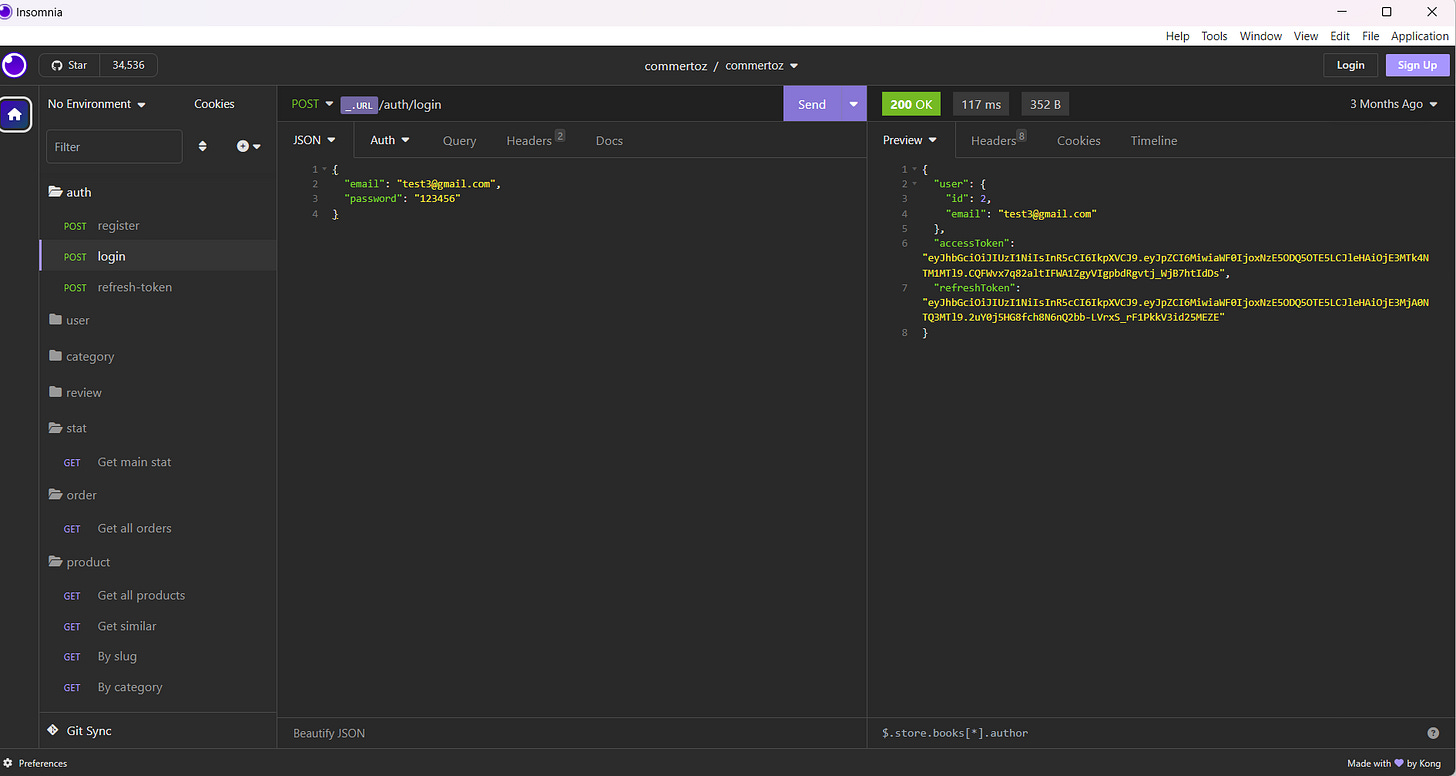Open the Edit menu
Image resolution: width=1456 pixels, height=776 pixels.
point(1340,36)
